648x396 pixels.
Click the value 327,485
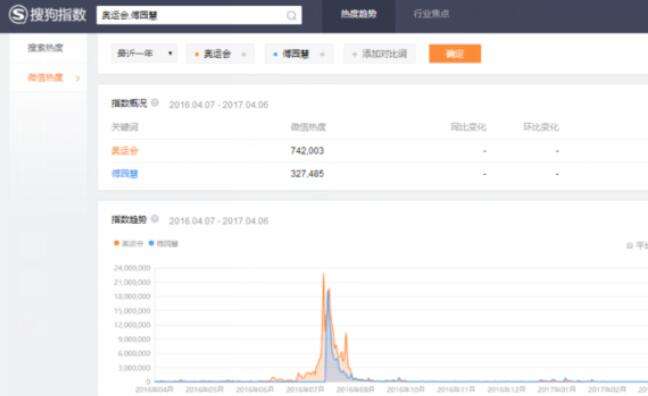pos(307,174)
